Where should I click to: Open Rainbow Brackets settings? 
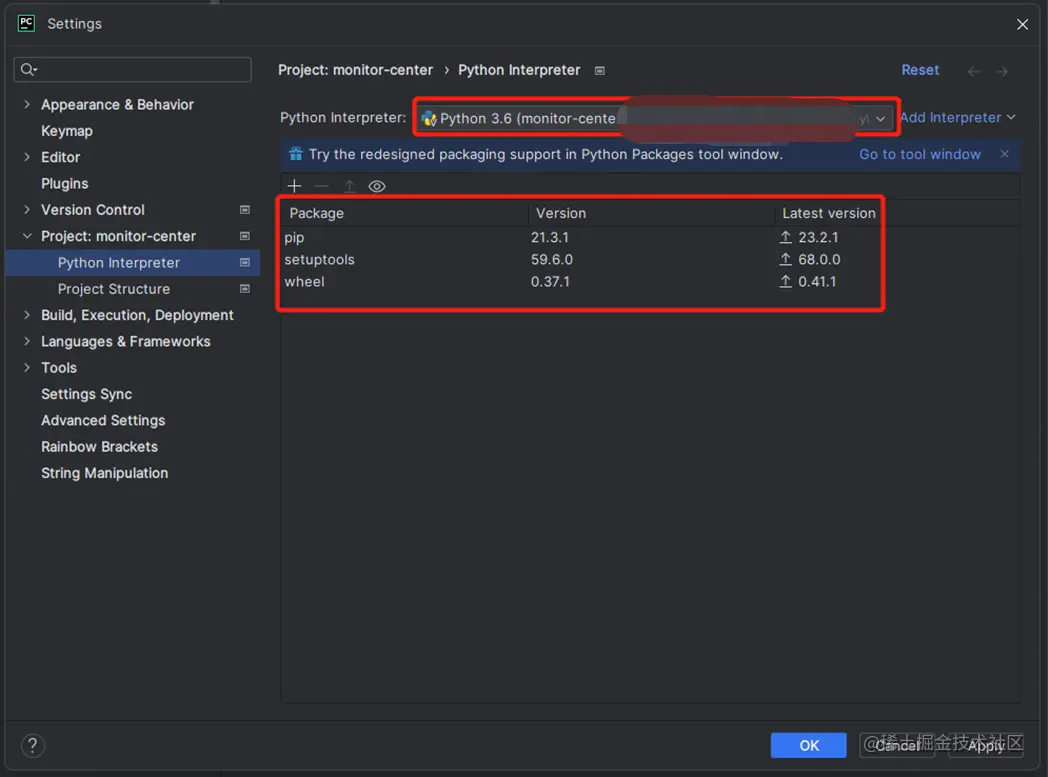tap(100, 446)
